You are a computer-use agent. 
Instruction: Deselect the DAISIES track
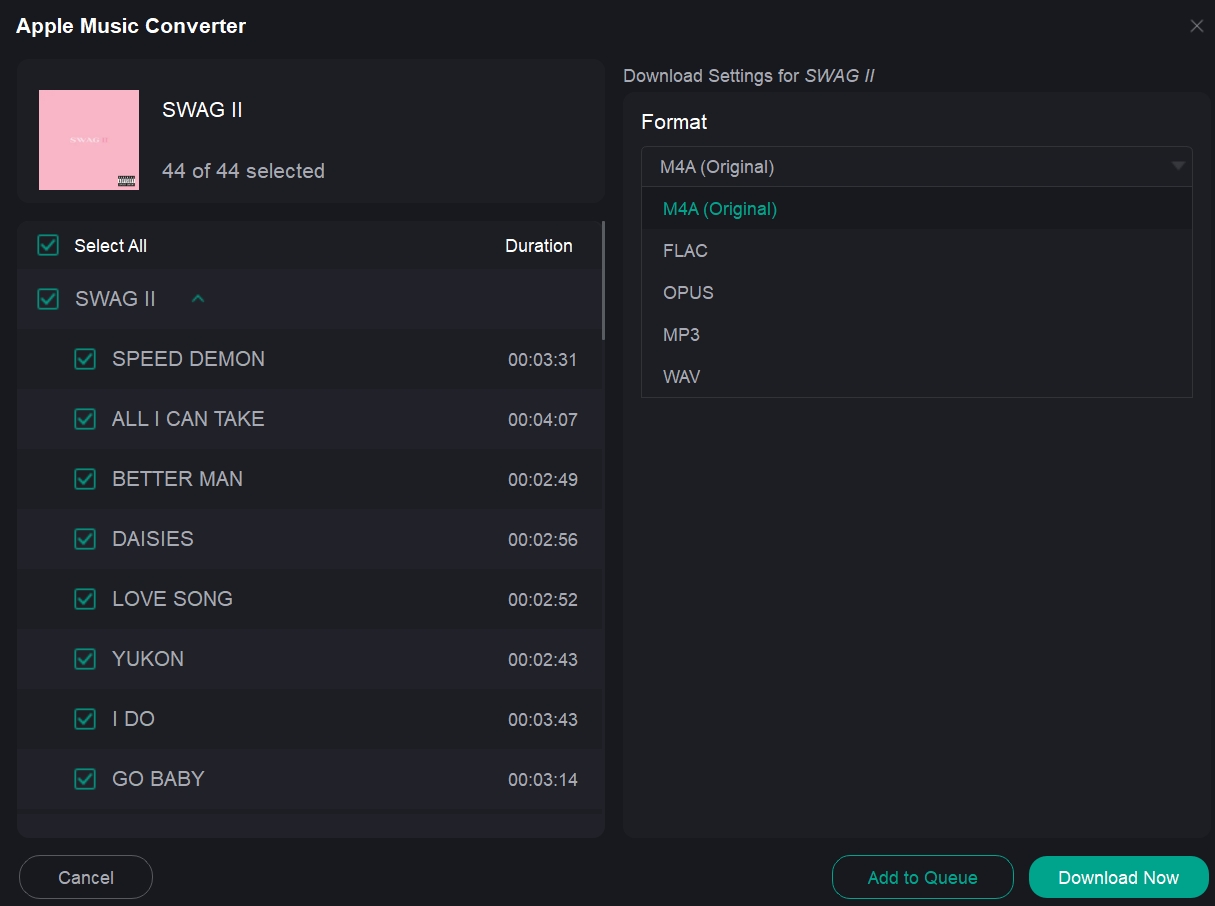85,538
